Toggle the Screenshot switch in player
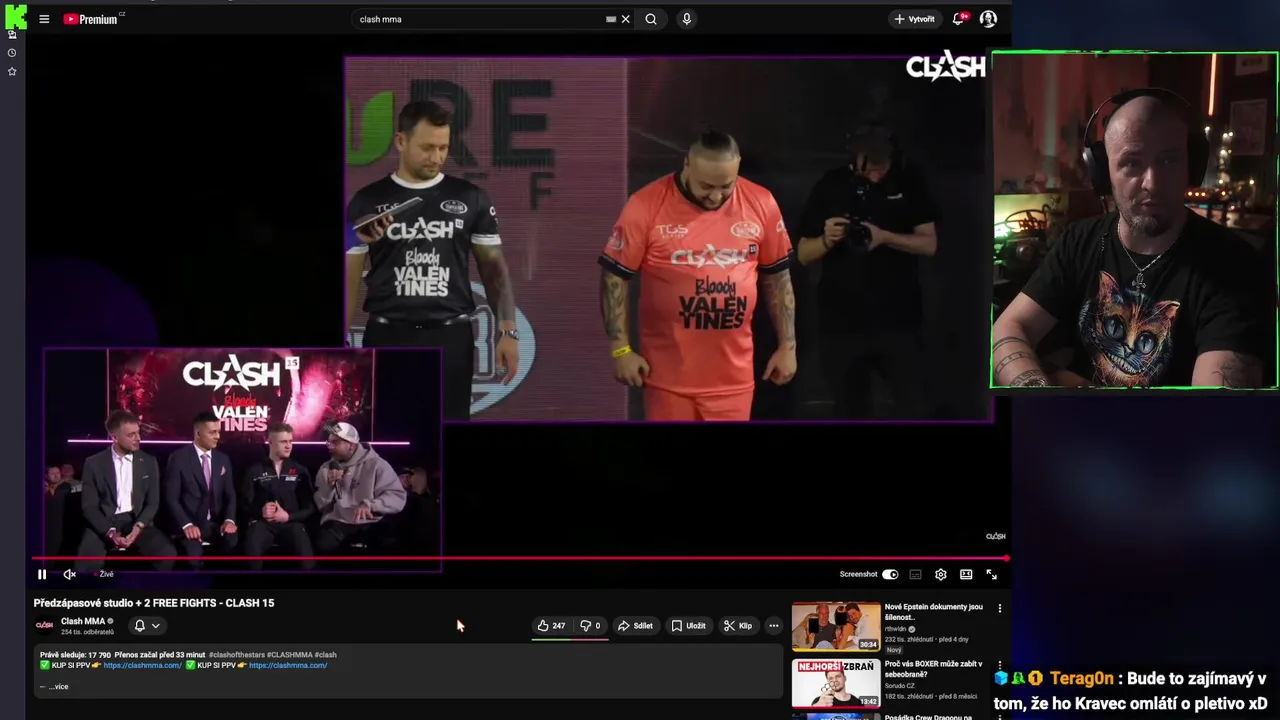Screen dimensions: 1280x720 [x=890, y=575]
